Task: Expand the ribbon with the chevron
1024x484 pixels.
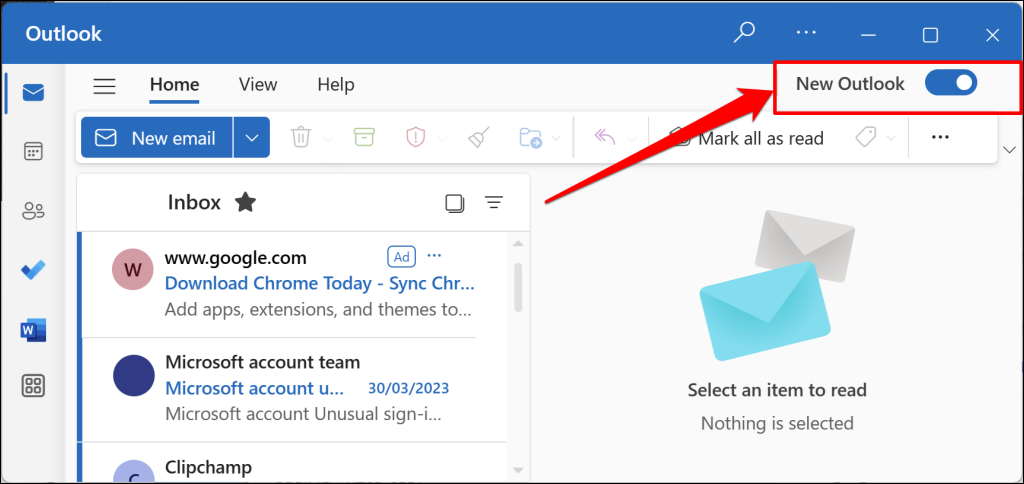Action: [x=1009, y=150]
